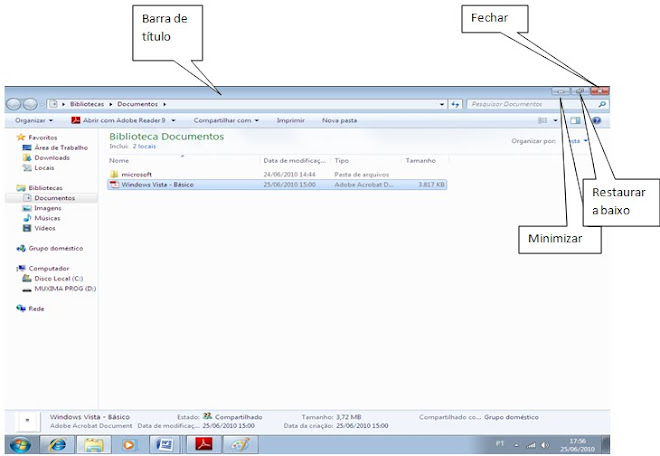Click the 3.817 KB size cell
The image size is (660, 456).
click(x=431, y=184)
